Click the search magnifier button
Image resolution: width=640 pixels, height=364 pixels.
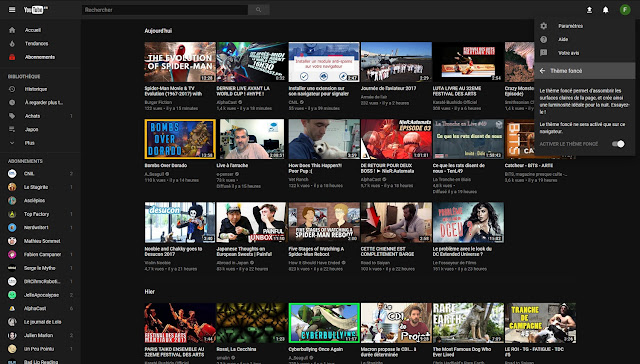point(258,9)
